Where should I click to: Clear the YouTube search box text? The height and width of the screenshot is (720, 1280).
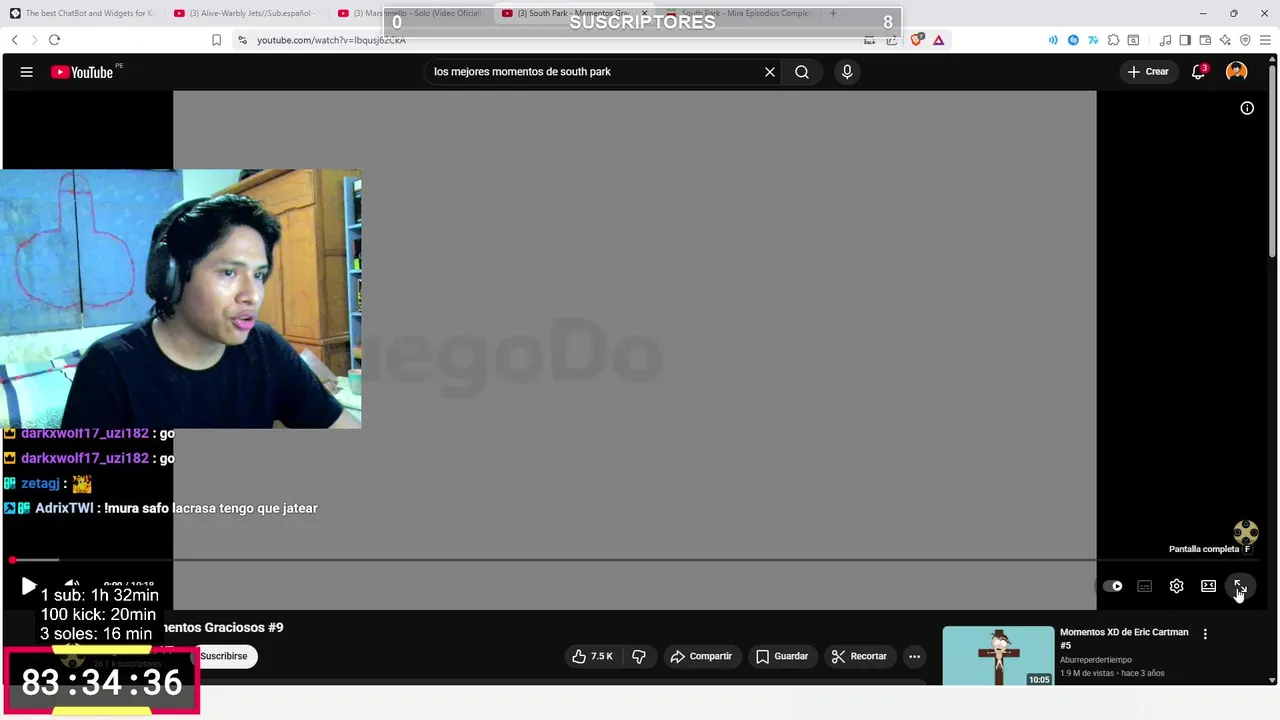(770, 72)
